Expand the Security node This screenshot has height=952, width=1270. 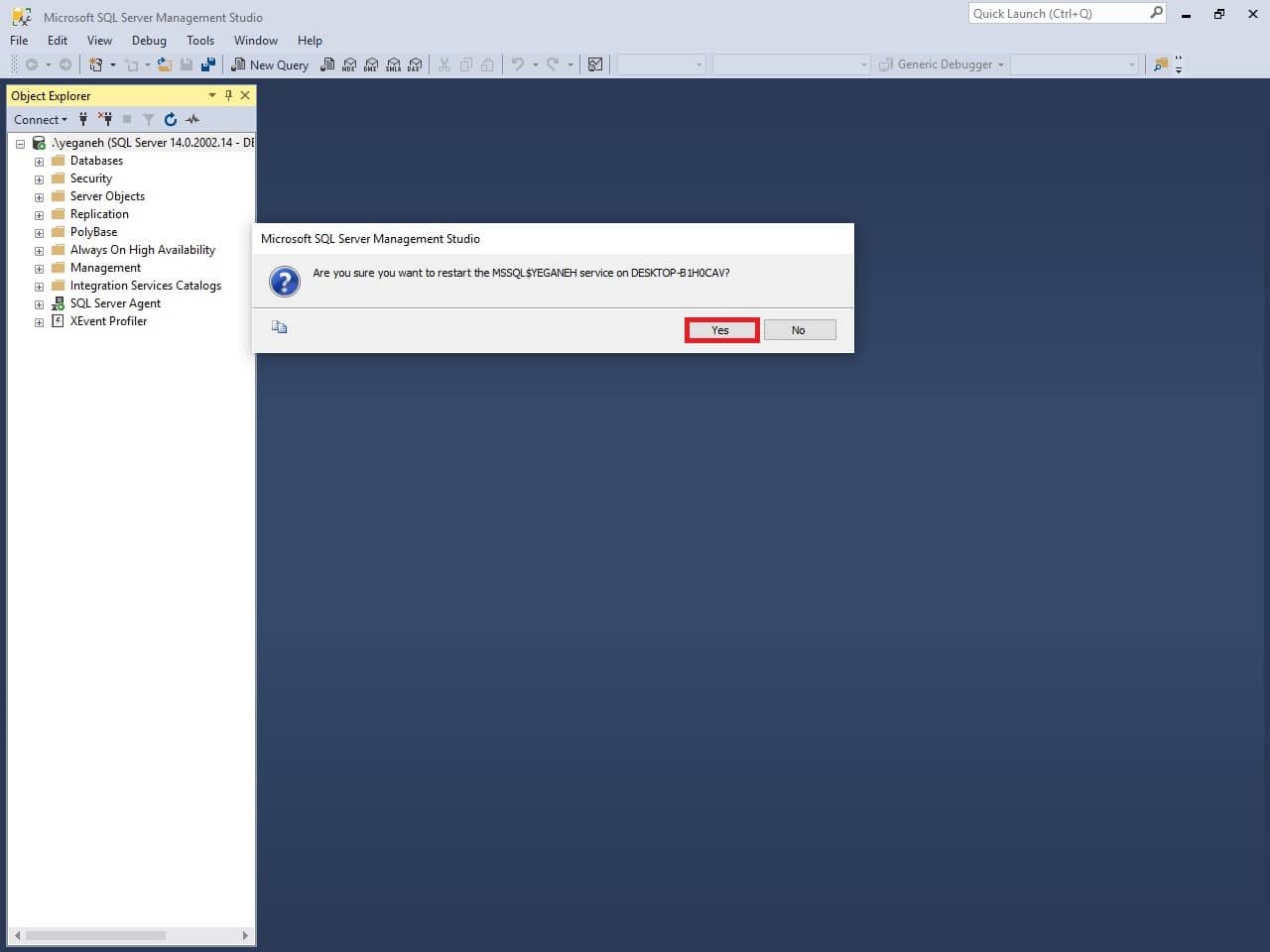(39, 179)
